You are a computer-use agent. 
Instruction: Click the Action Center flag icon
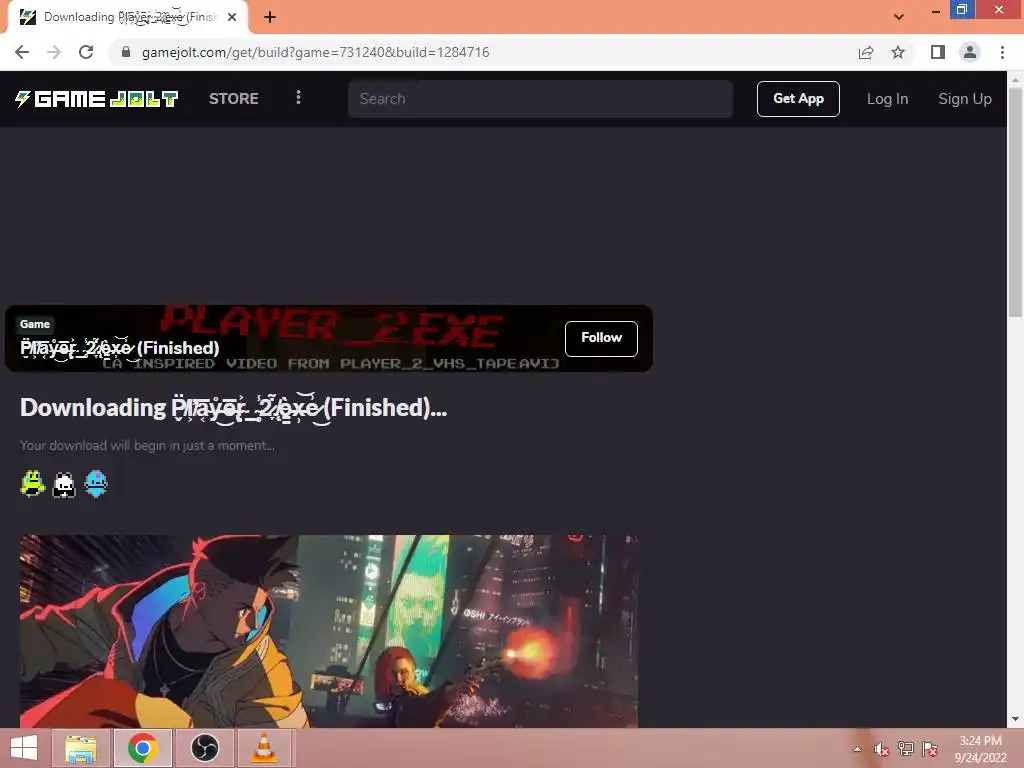(x=930, y=749)
